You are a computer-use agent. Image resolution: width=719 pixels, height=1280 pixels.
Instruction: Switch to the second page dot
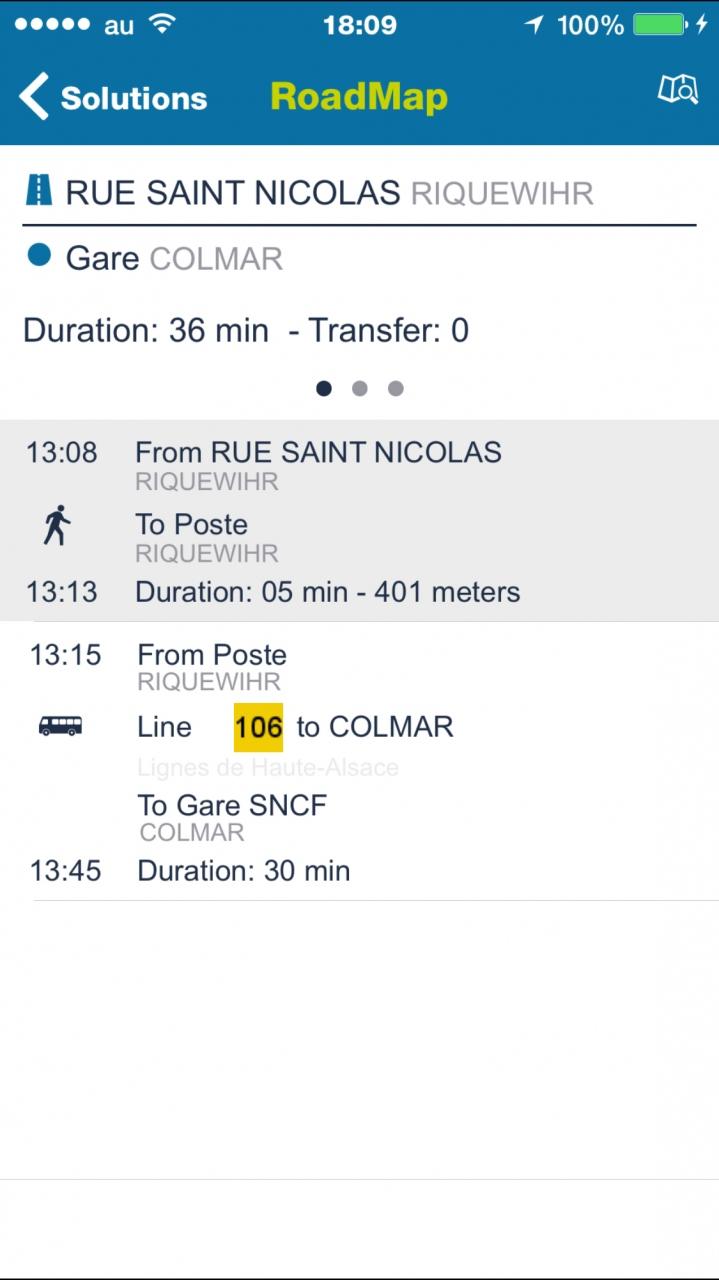(360, 388)
